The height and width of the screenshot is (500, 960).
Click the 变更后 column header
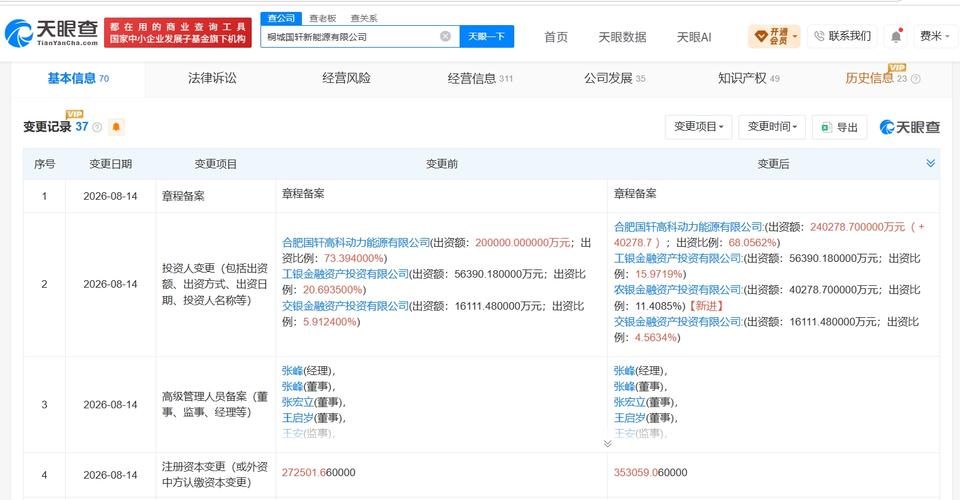(773, 164)
